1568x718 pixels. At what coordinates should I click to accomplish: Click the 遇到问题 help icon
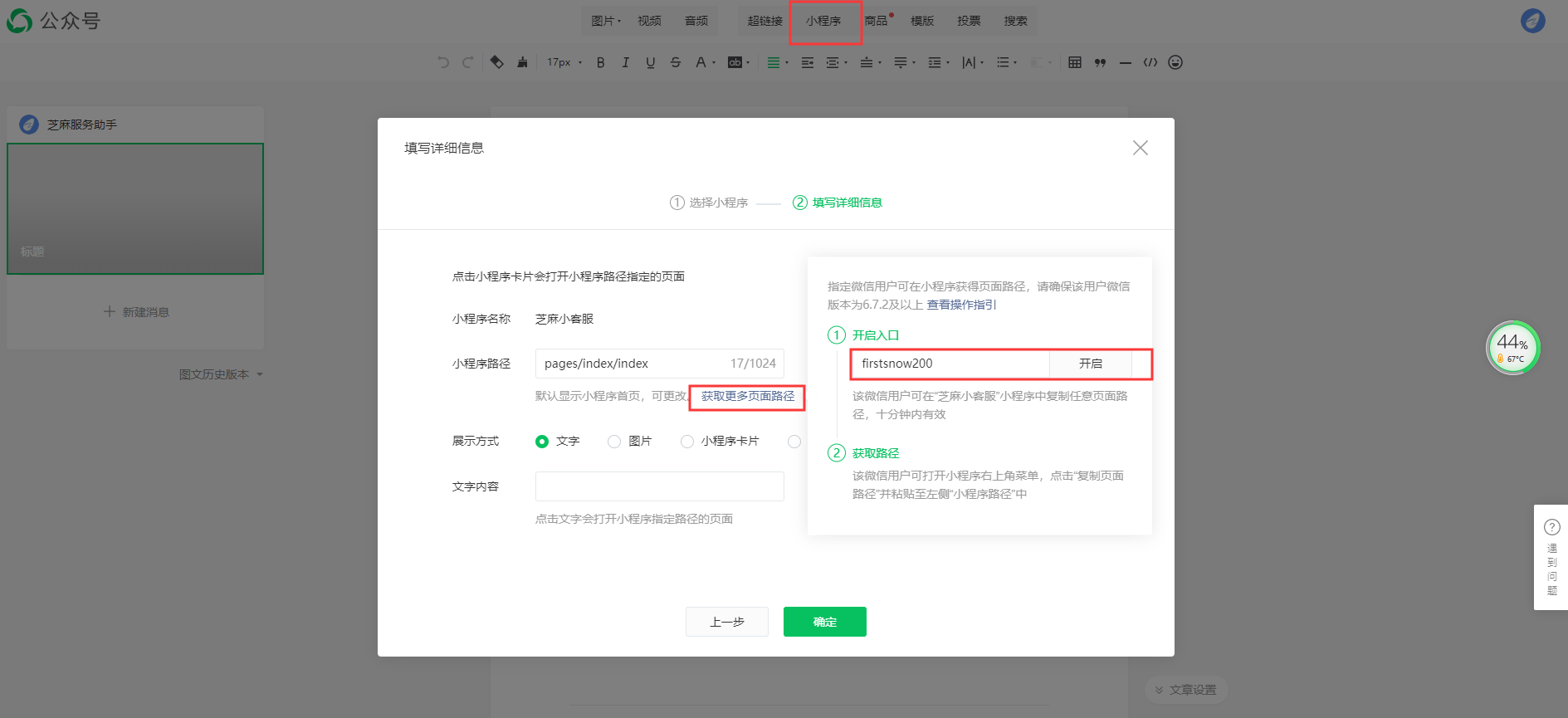(x=1551, y=527)
